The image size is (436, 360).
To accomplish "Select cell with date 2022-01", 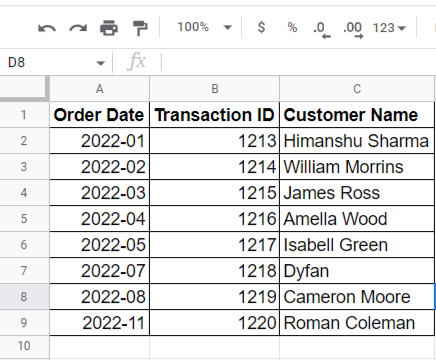I will pos(99,141).
